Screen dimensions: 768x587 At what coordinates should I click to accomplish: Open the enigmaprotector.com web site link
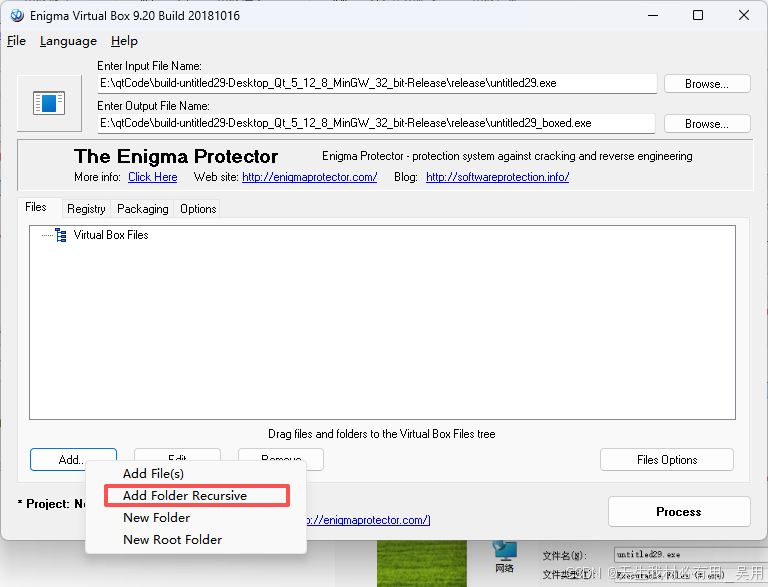click(310, 177)
